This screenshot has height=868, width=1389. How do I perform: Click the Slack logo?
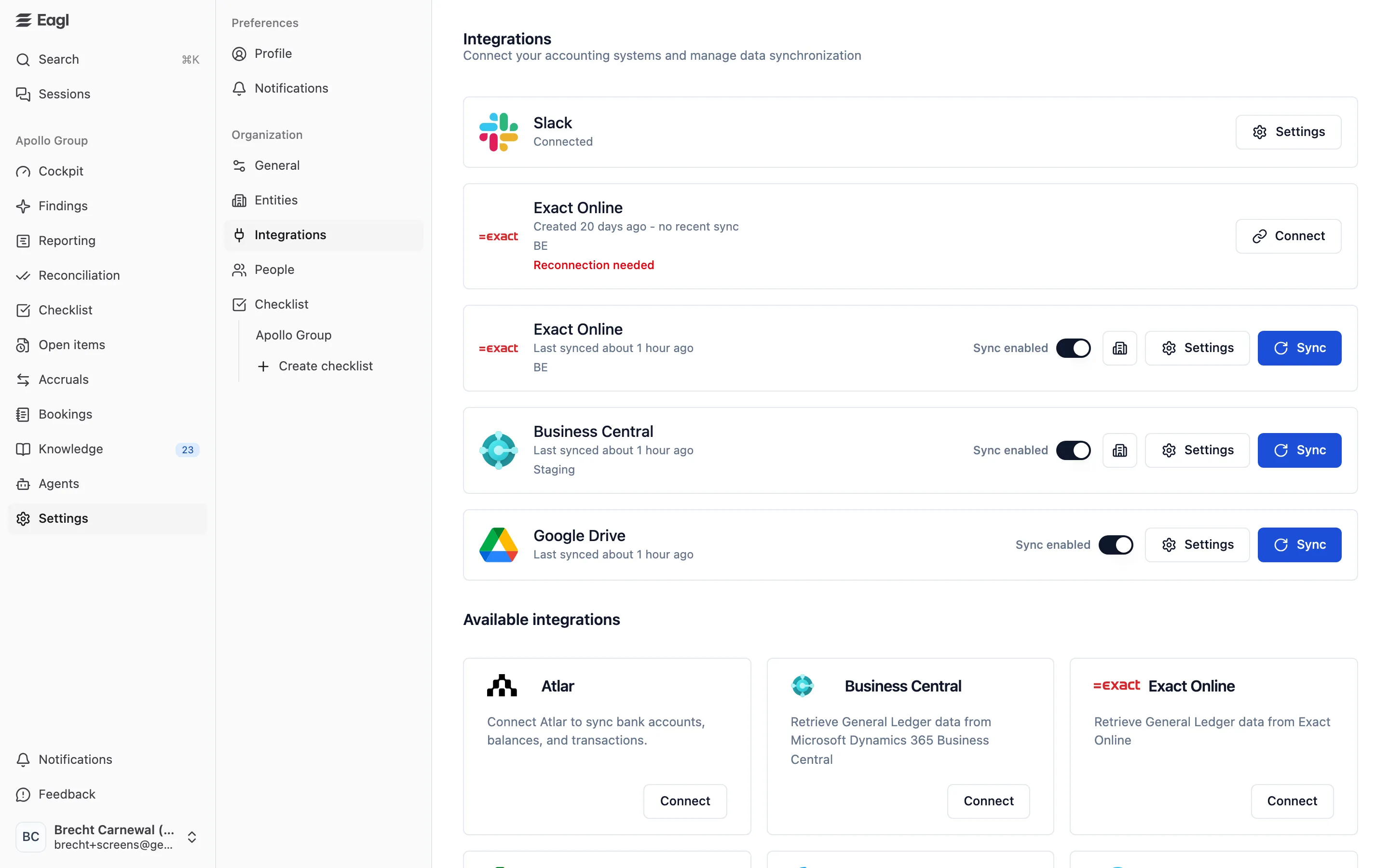[x=498, y=132]
